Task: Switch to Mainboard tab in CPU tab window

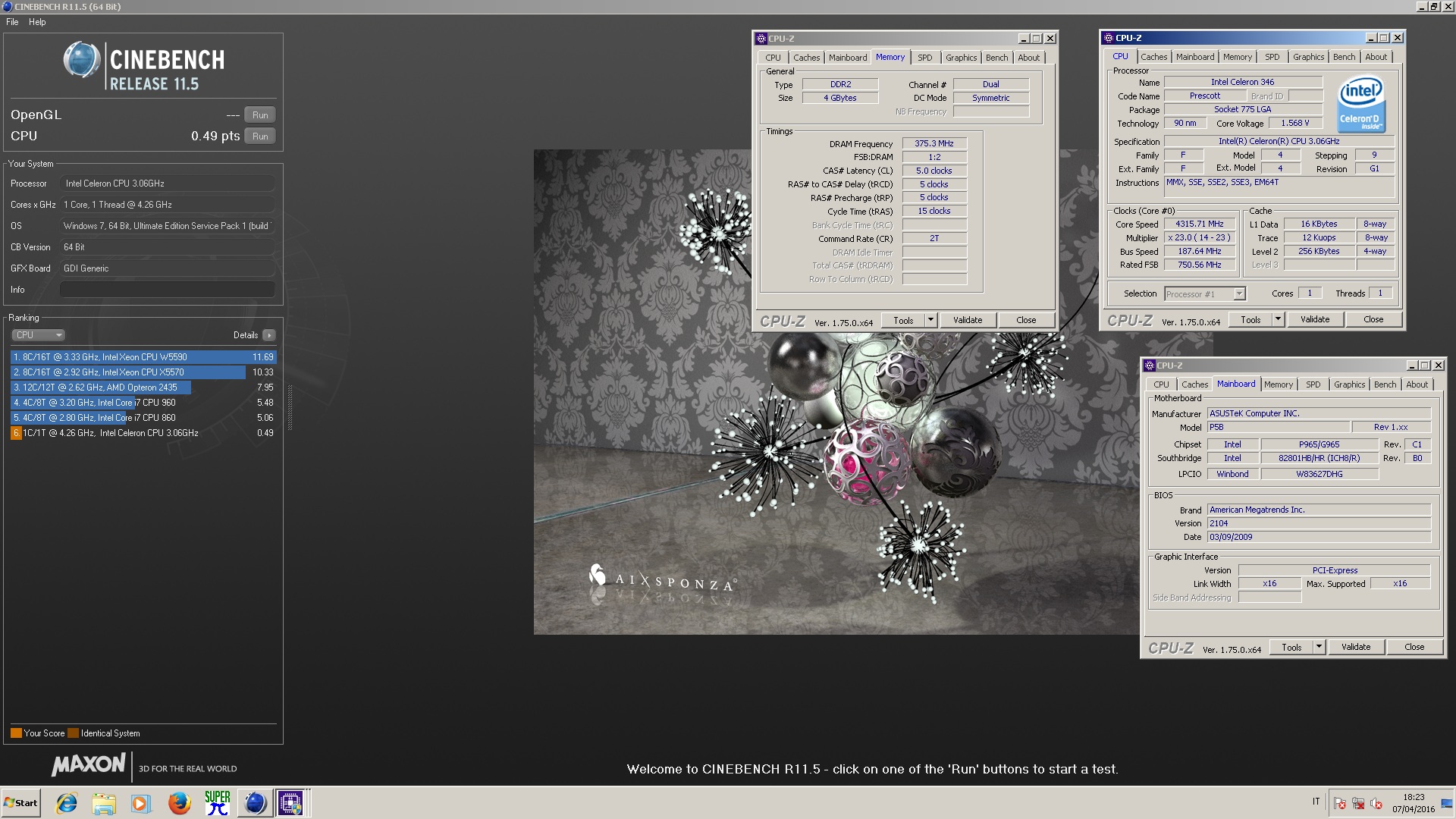Action: click(x=1194, y=57)
